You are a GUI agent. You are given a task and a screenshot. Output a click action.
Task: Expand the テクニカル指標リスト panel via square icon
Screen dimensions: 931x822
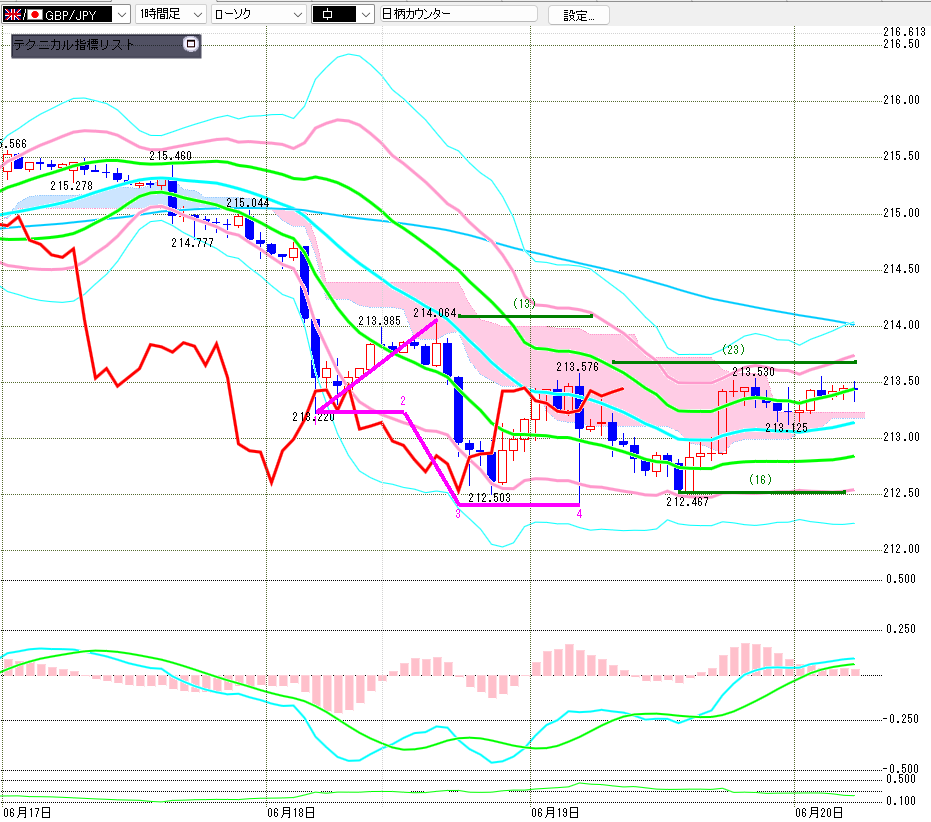pos(191,44)
